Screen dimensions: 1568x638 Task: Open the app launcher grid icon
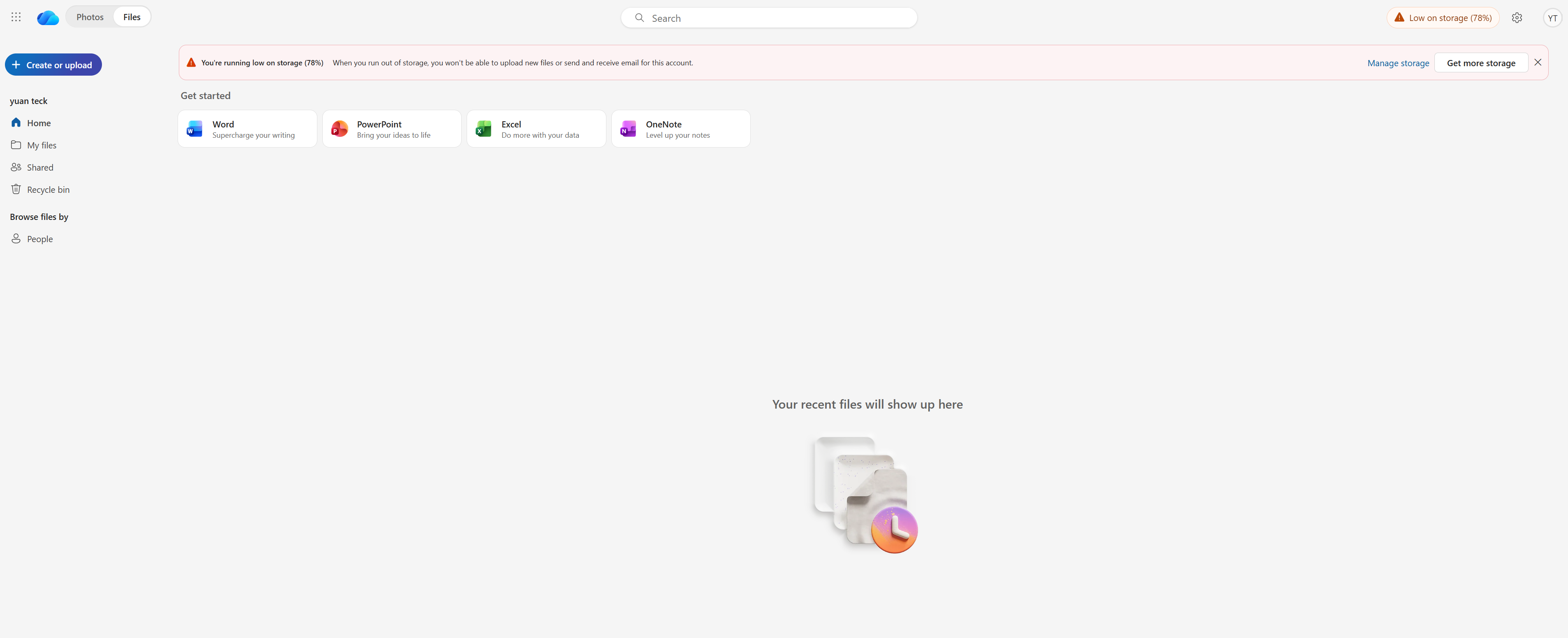coord(16,17)
